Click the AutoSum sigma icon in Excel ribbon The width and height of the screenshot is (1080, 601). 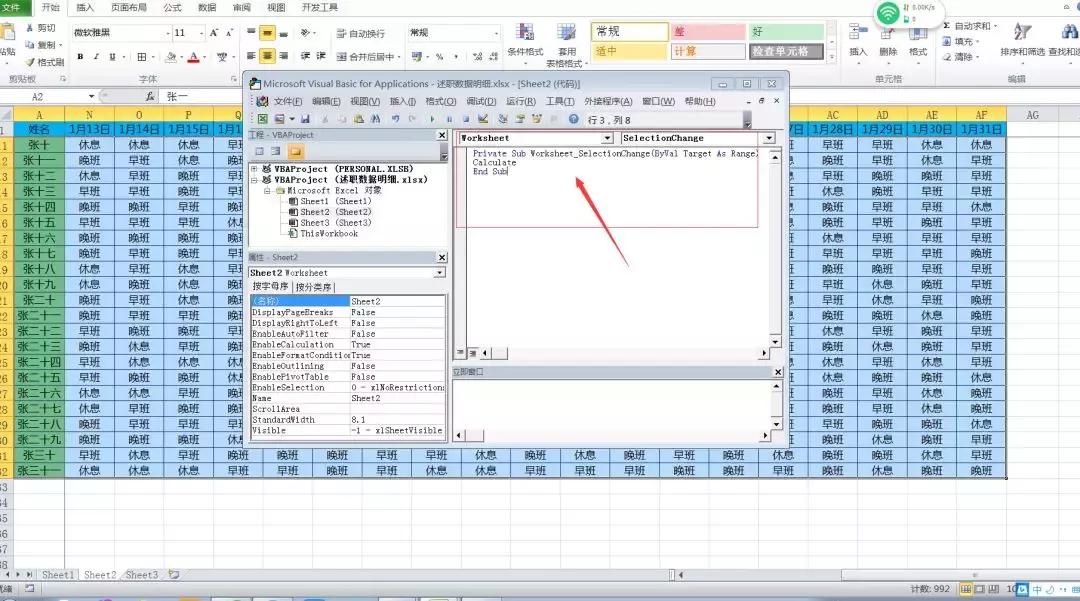[946, 26]
